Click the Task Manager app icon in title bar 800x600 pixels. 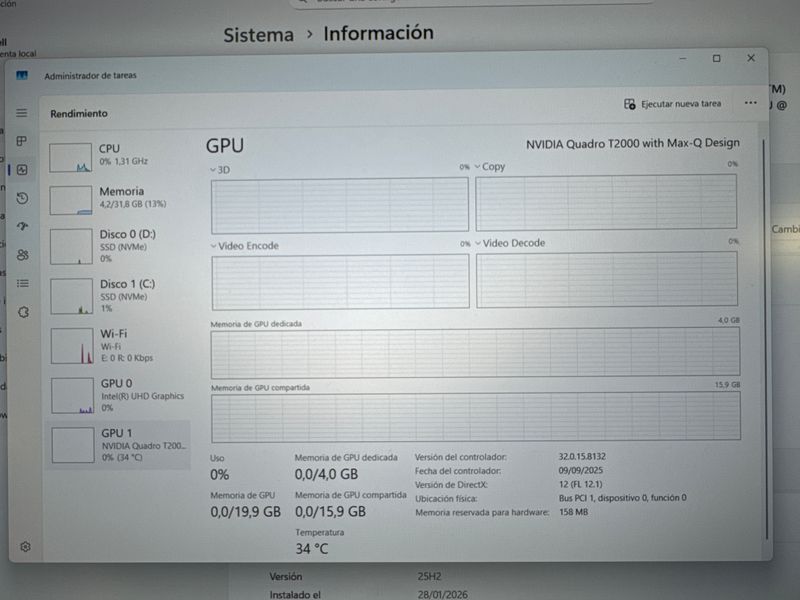pos(22,76)
